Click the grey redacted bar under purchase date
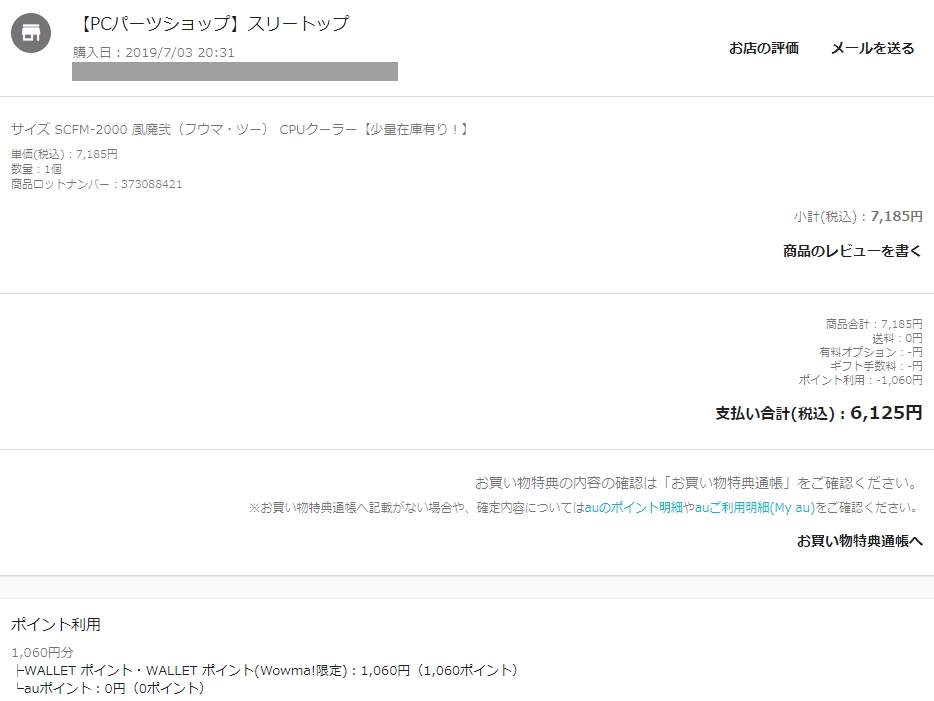 click(x=235, y=71)
